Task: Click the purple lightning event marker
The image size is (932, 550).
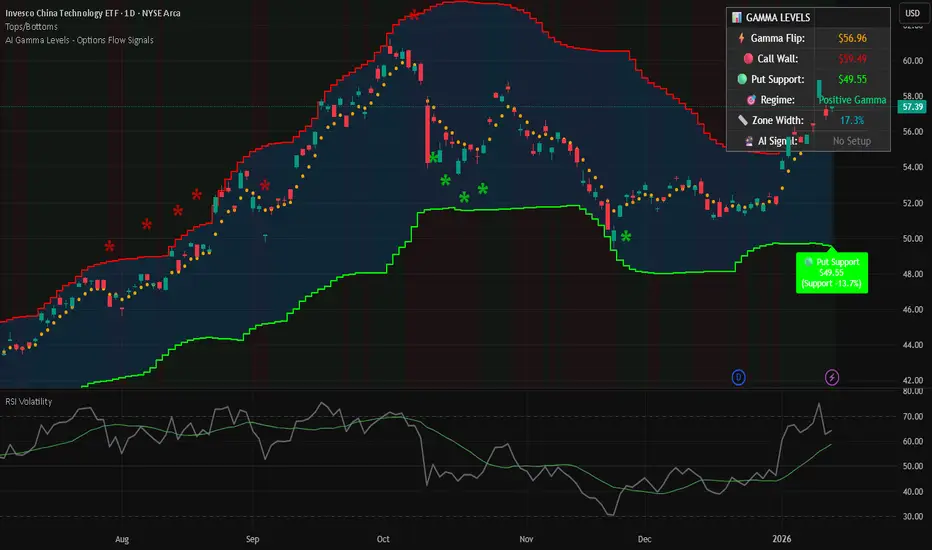Action: (x=832, y=377)
